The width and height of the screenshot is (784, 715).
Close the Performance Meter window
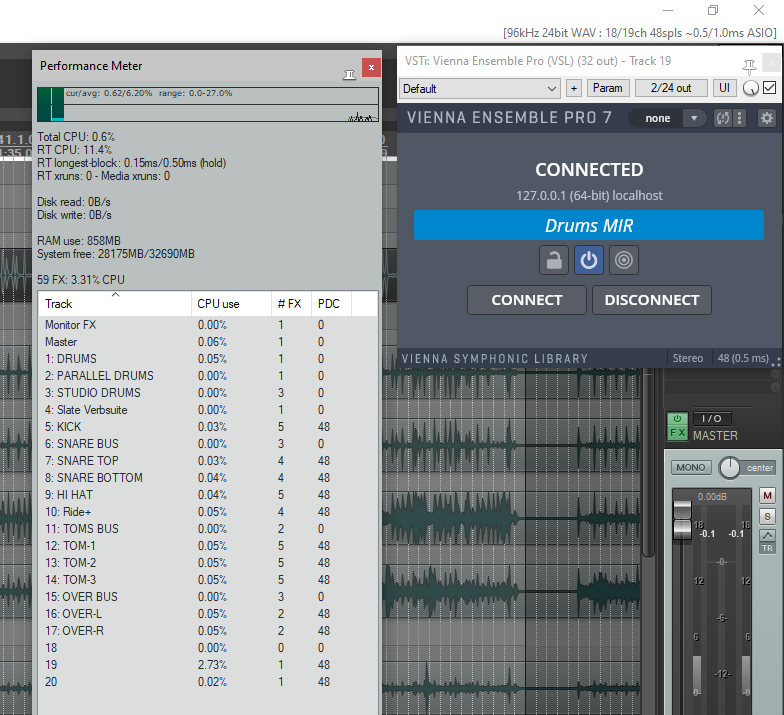[371, 68]
